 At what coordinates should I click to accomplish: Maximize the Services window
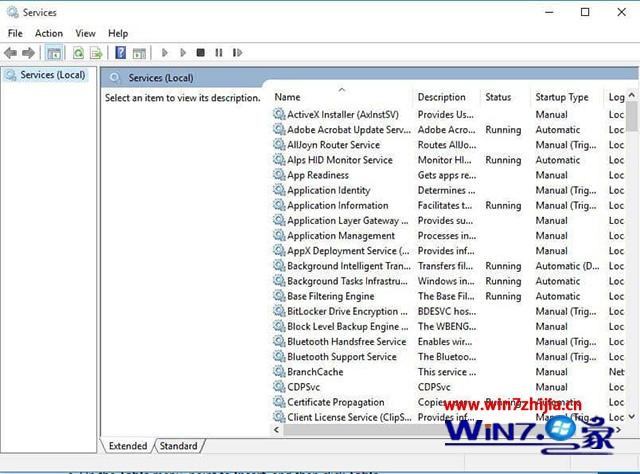pos(585,12)
